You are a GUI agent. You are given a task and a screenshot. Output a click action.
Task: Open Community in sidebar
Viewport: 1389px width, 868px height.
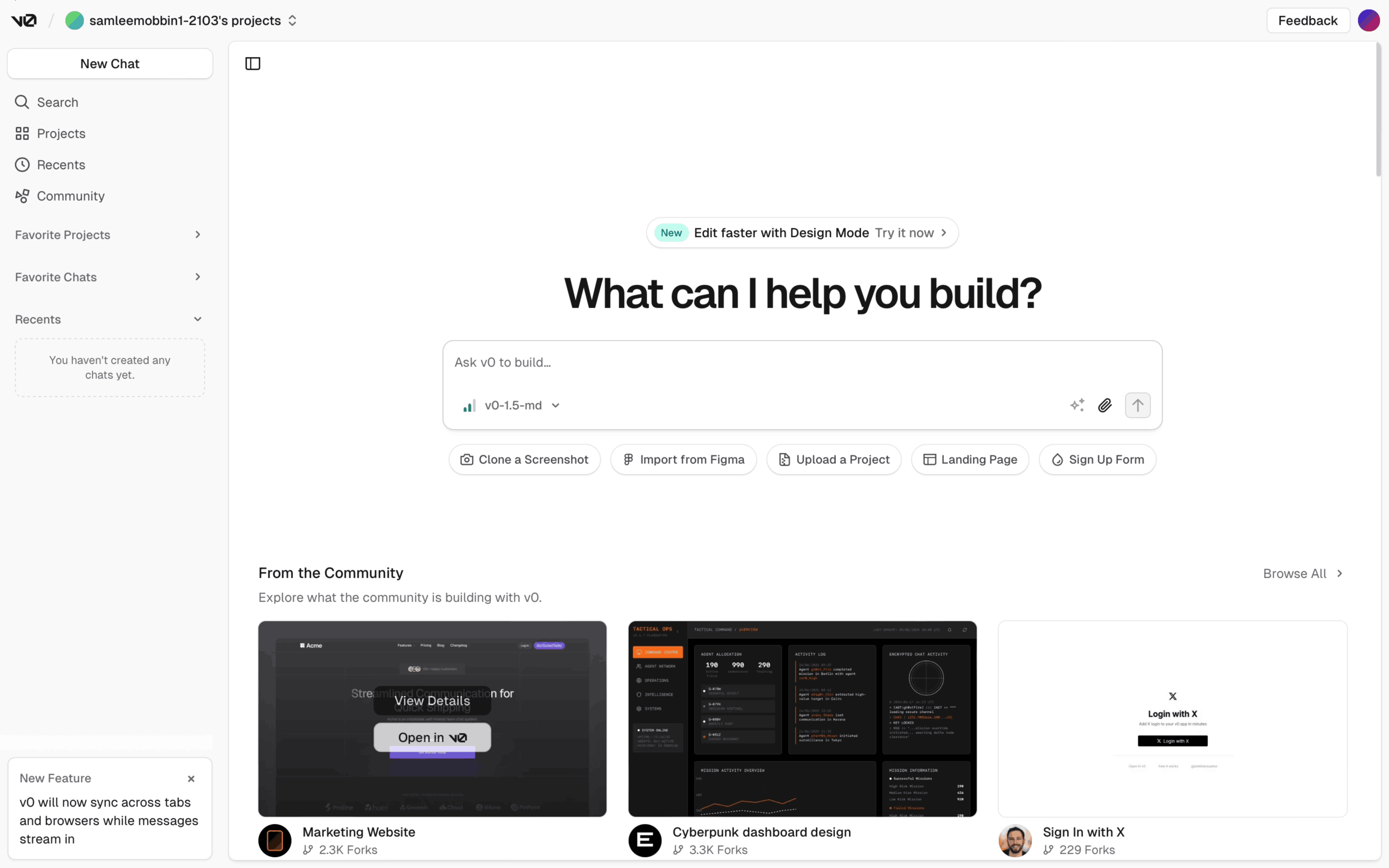(x=70, y=197)
